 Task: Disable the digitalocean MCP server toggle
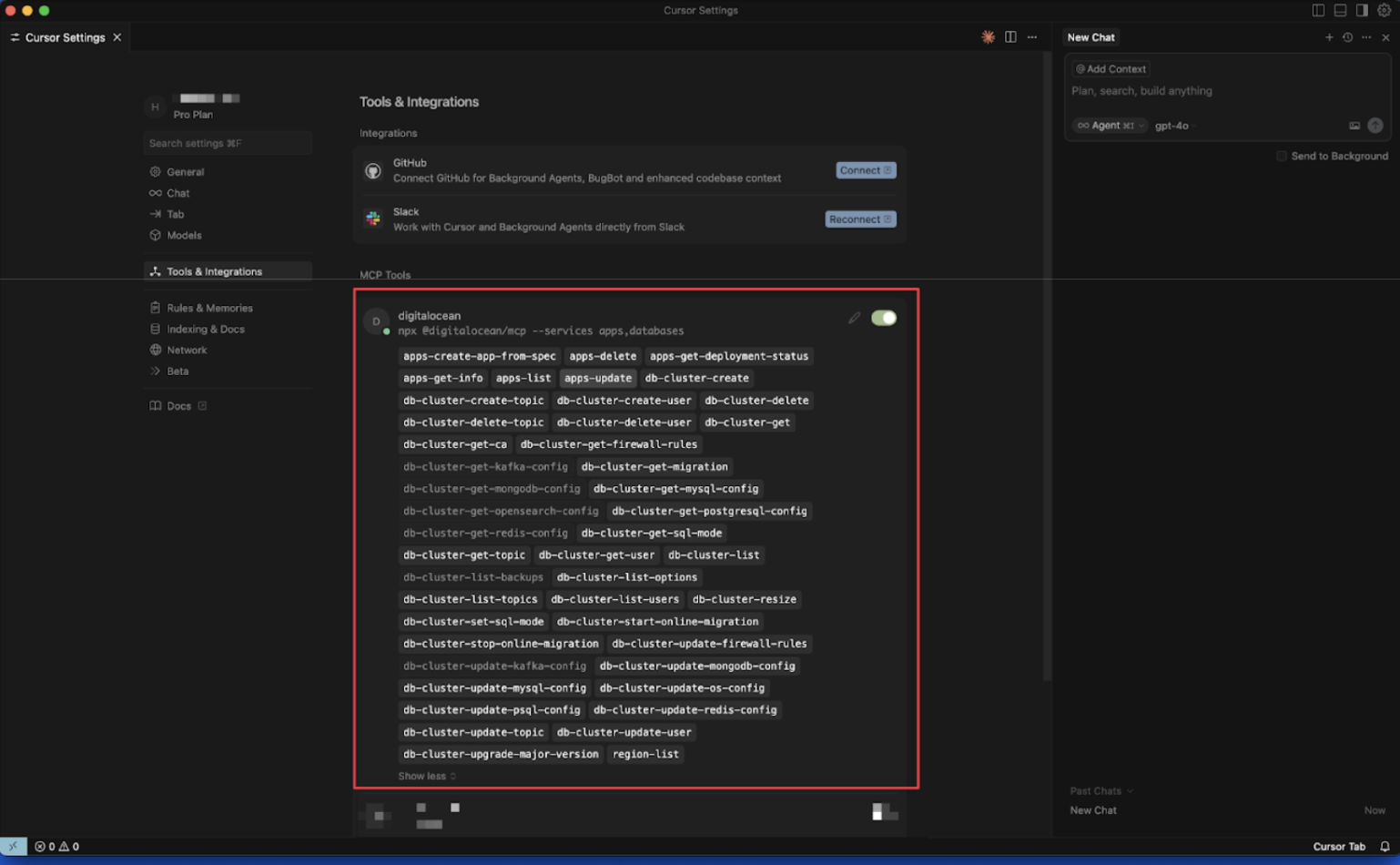pyautogui.click(x=882, y=318)
